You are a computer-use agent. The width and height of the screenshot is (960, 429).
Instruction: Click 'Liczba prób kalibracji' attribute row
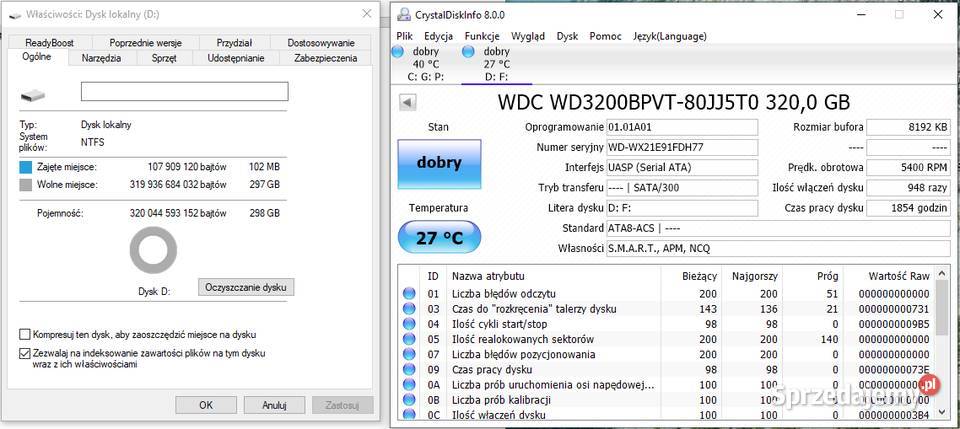(x=667, y=400)
